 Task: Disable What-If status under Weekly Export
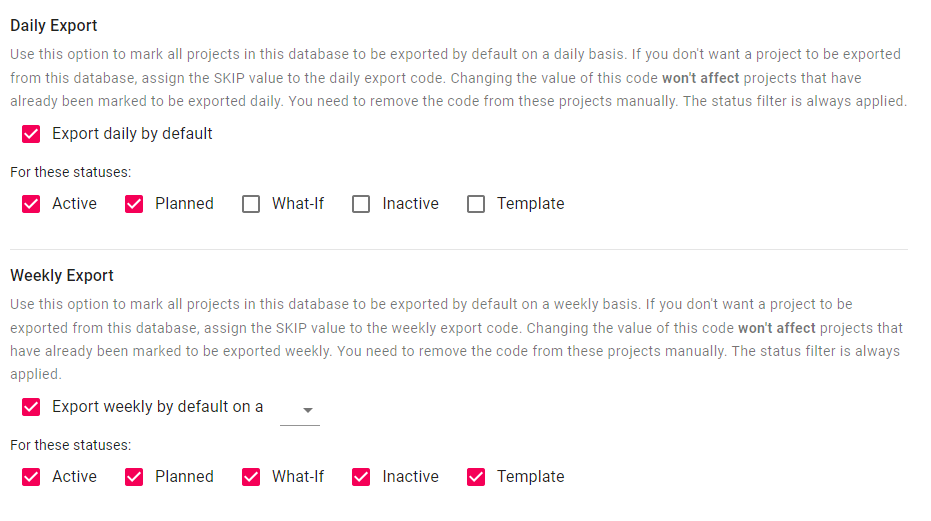point(251,477)
